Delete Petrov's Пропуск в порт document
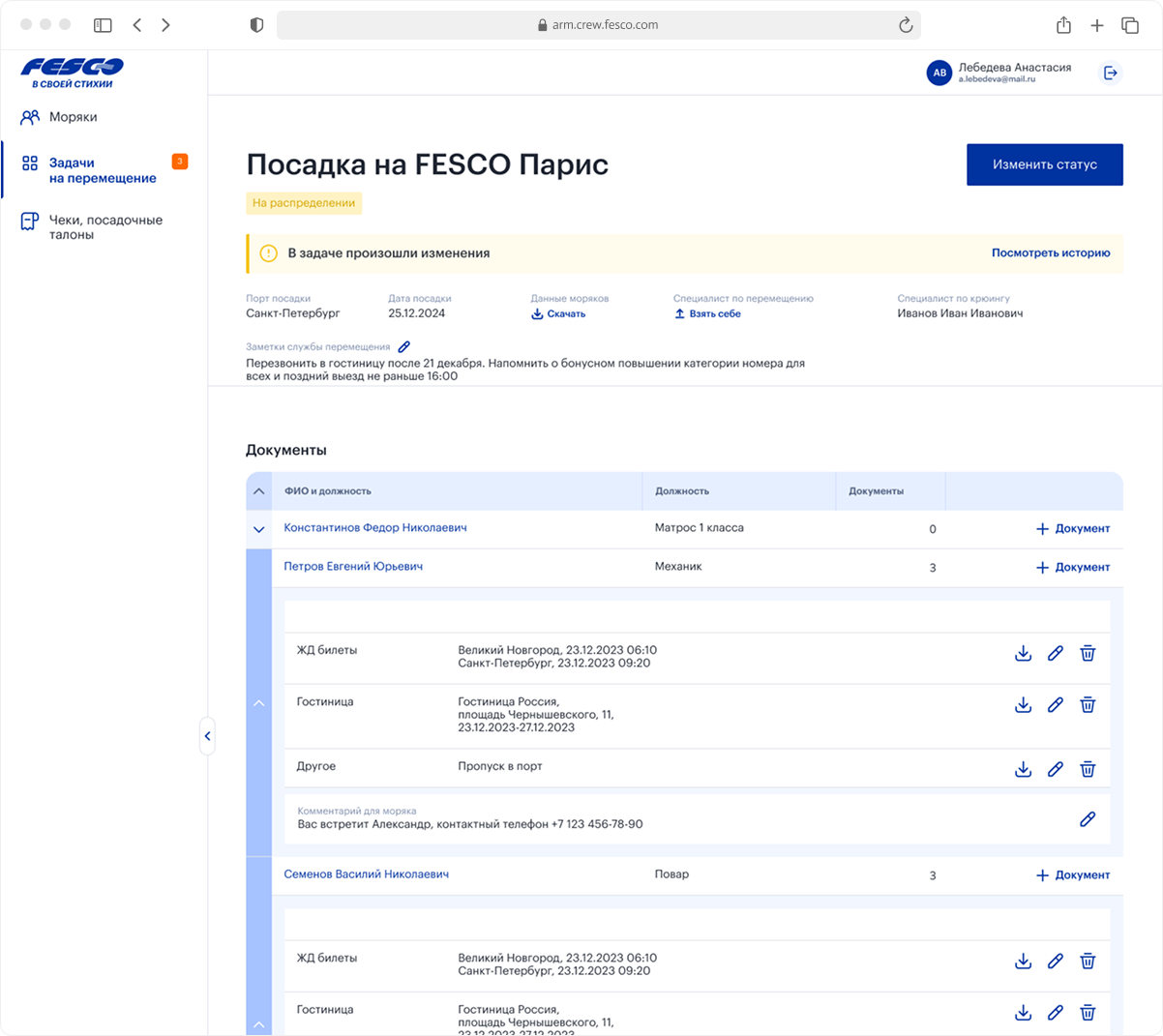 (1088, 769)
